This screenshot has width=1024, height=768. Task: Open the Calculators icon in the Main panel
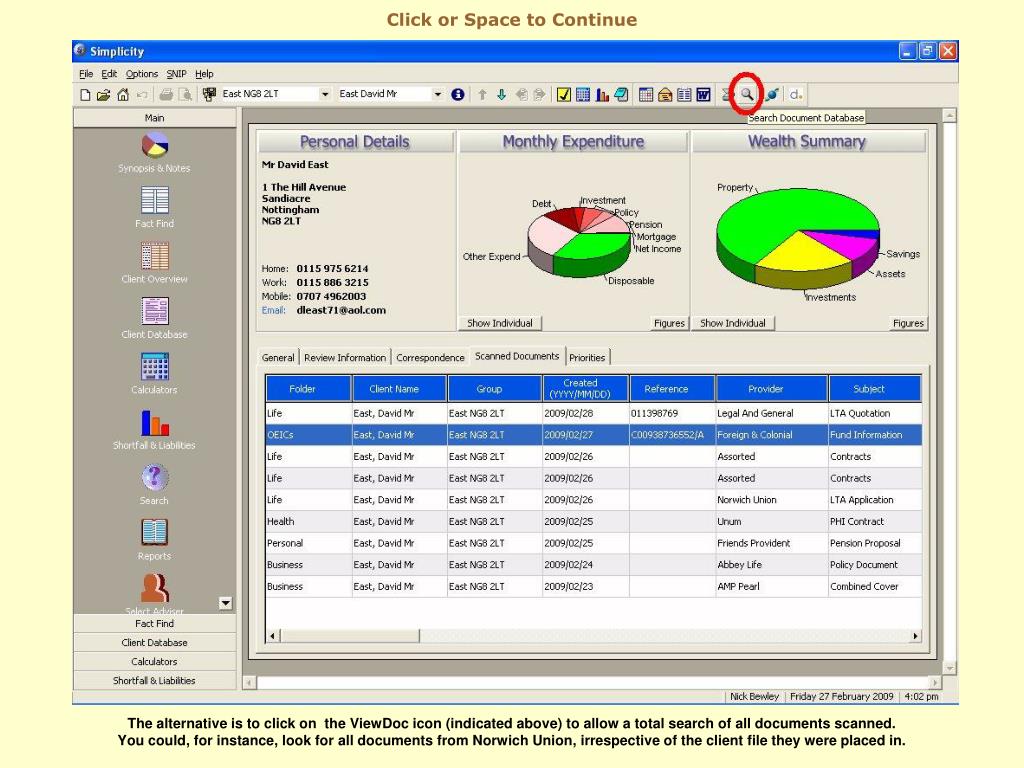coord(154,367)
